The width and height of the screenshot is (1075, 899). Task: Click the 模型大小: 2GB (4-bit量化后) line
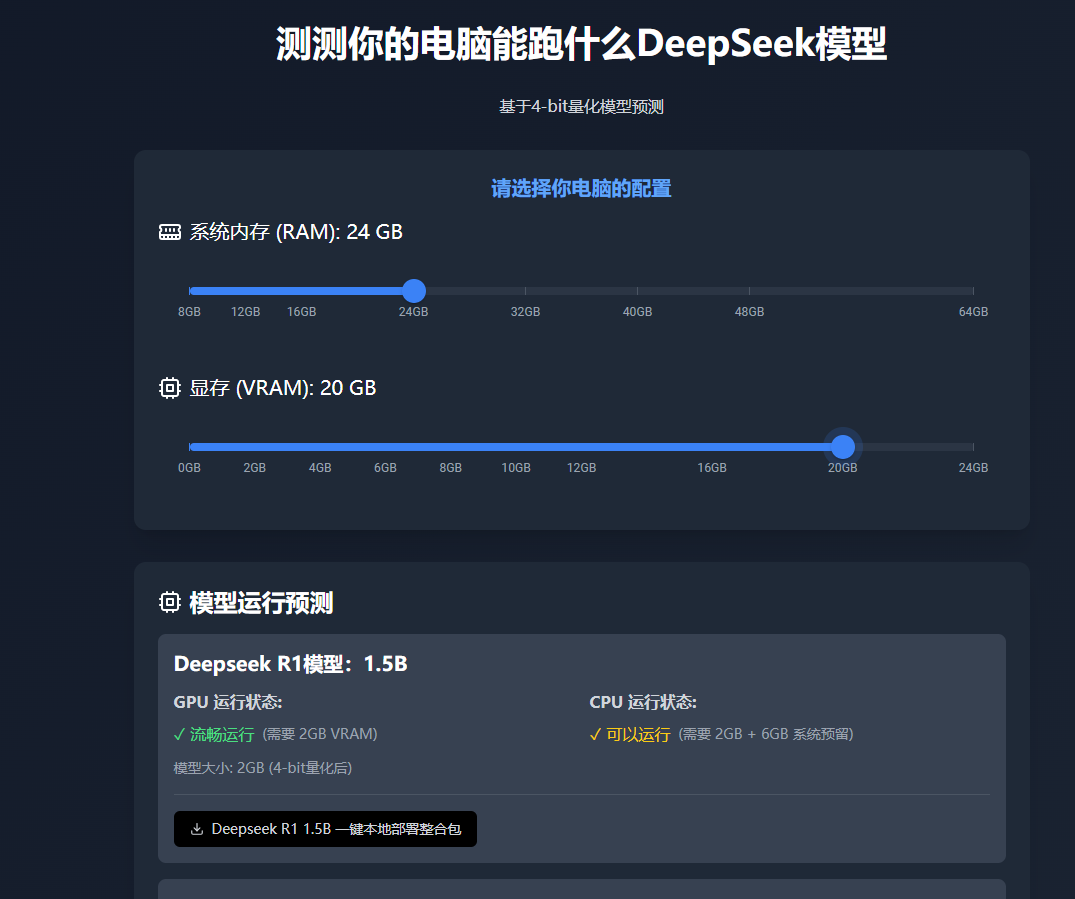click(263, 768)
